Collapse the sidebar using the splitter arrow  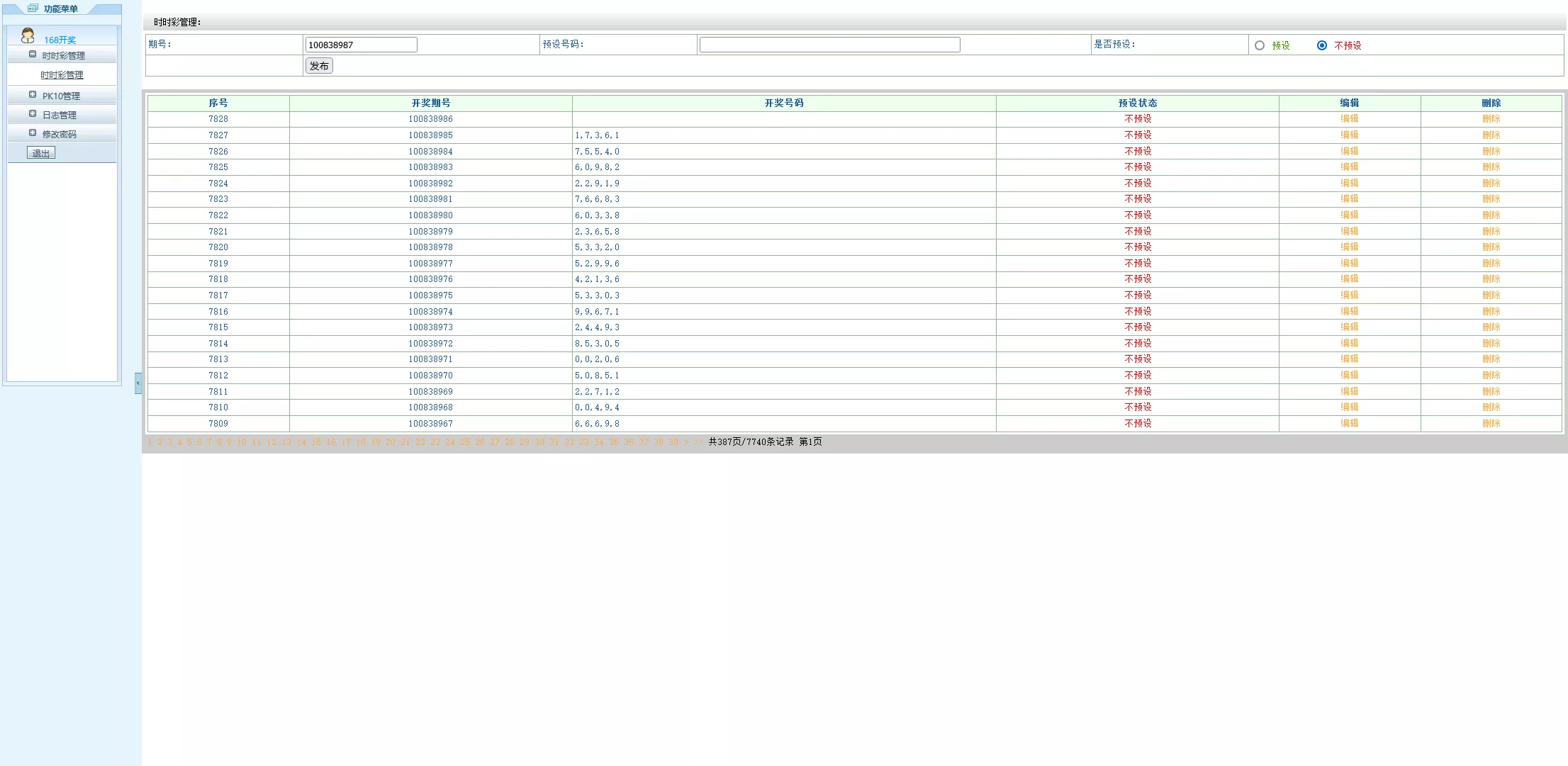138,383
